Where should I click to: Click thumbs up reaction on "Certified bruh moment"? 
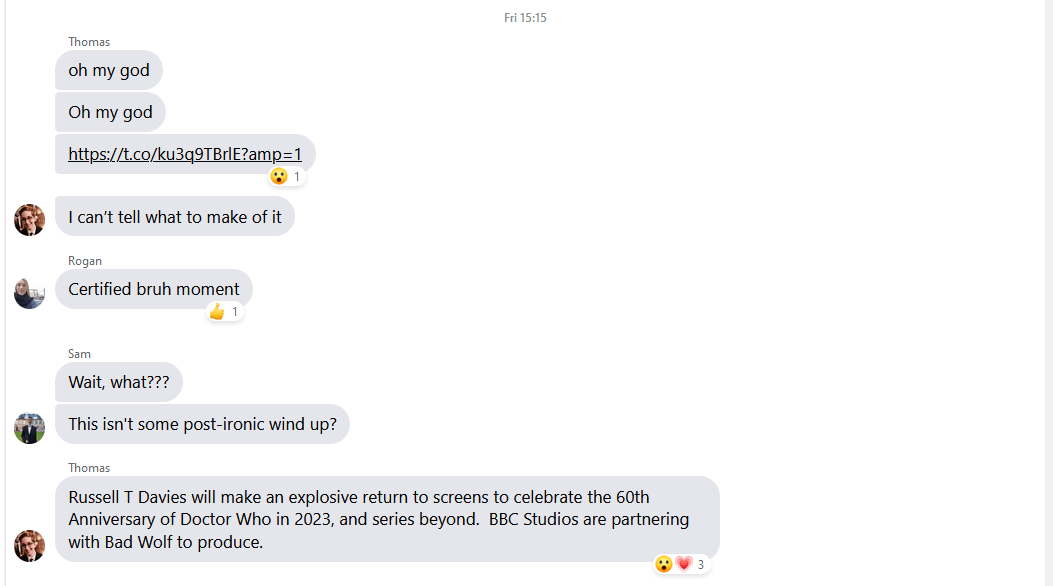217,312
